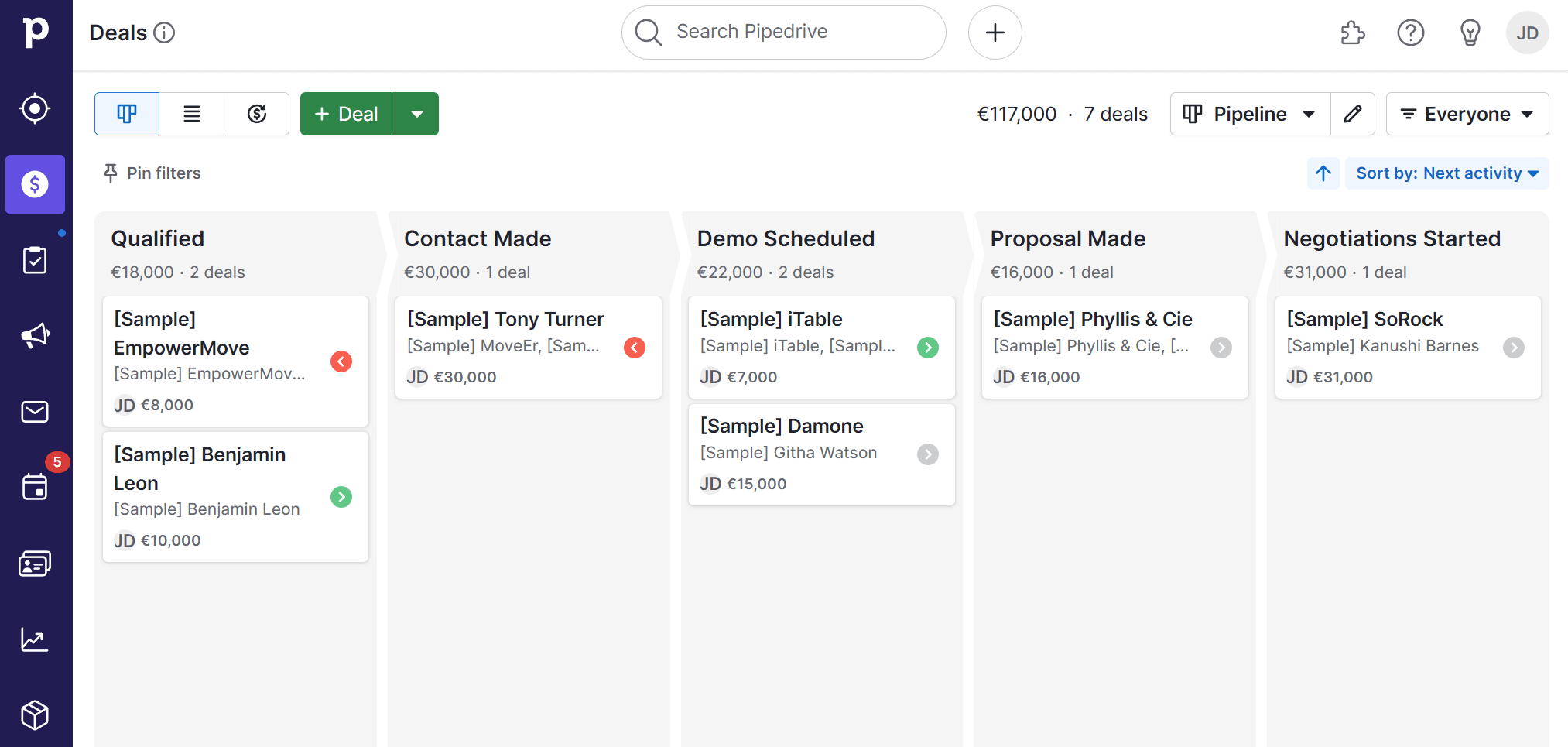1568x747 pixels.
Task: Open Insights chart icon in sidebar
Action: 35,639
